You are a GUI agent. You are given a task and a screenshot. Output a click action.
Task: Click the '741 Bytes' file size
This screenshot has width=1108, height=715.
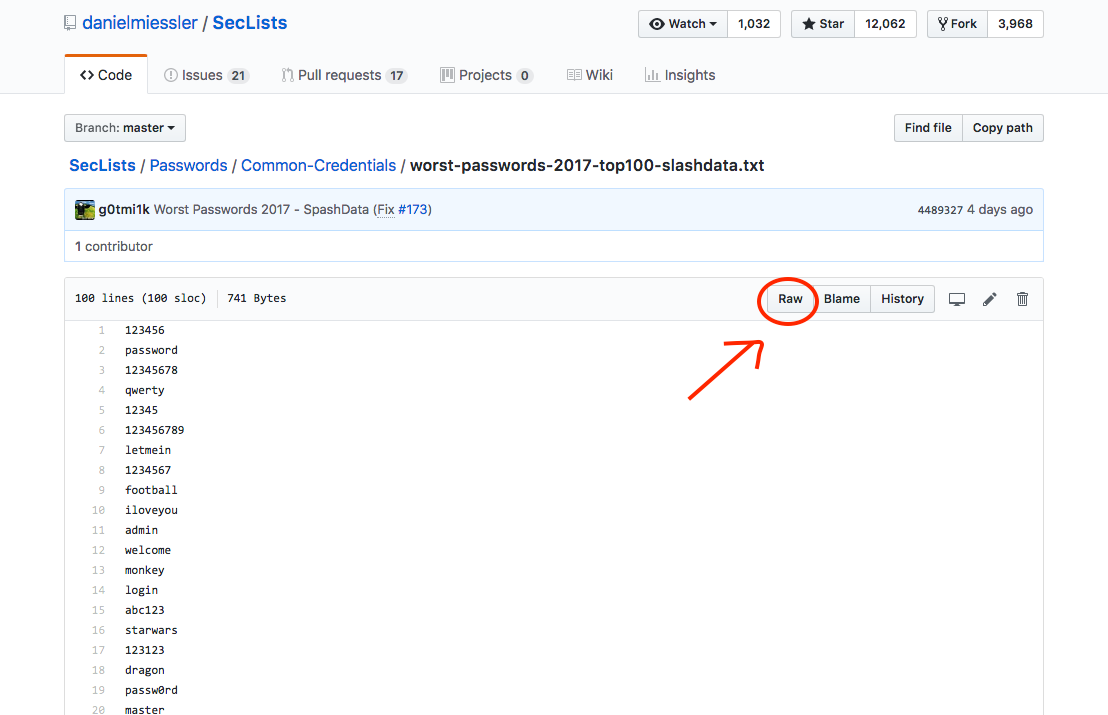click(257, 298)
